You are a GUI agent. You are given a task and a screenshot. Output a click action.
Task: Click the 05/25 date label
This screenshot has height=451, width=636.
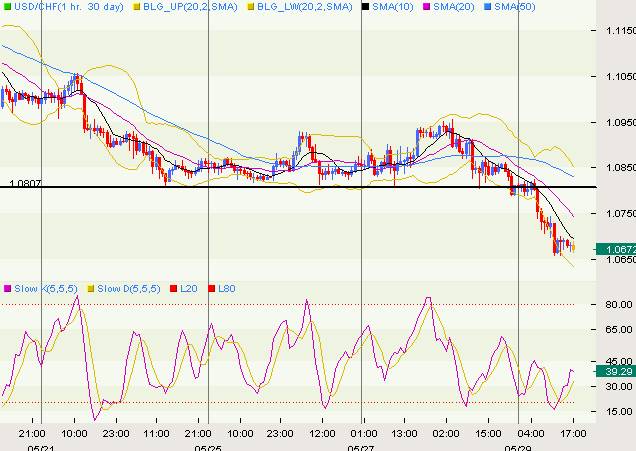(x=208, y=448)
